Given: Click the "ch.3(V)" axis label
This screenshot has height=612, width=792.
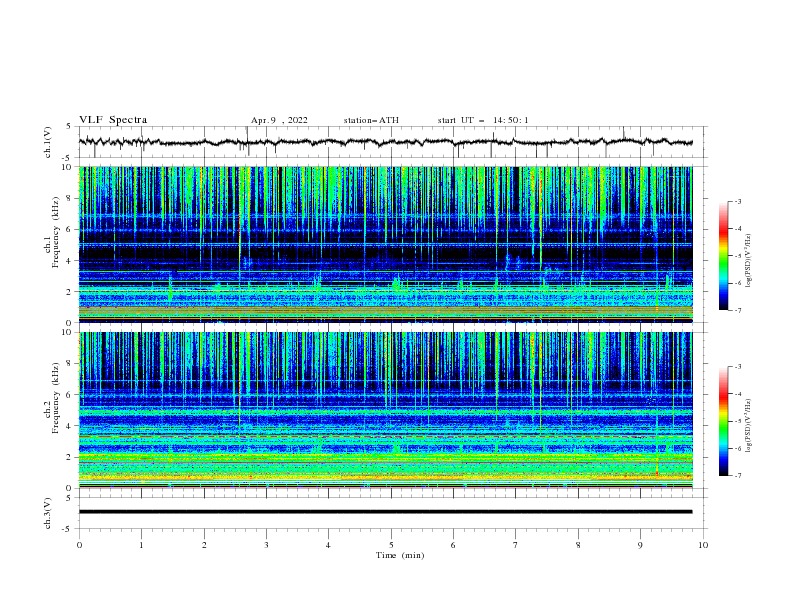Looking at the screenshot, I should pos(48,513).
